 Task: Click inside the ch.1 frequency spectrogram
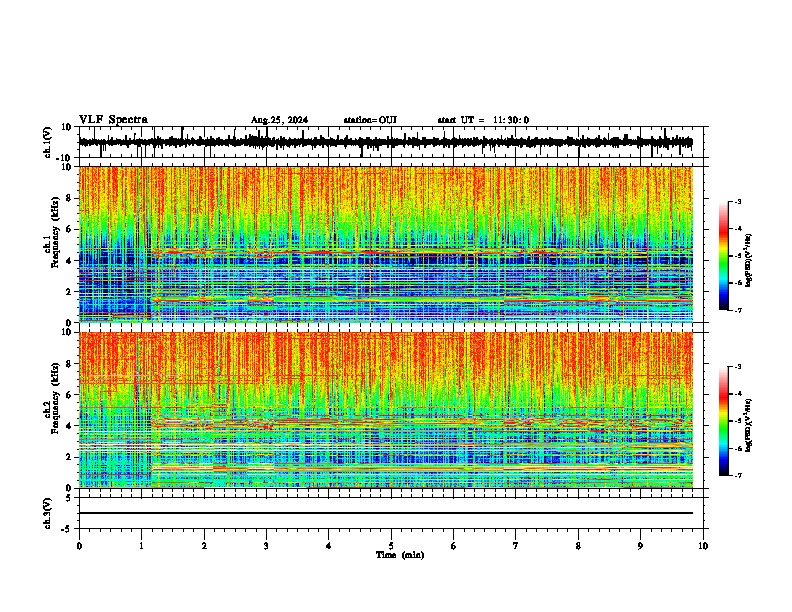386,244
